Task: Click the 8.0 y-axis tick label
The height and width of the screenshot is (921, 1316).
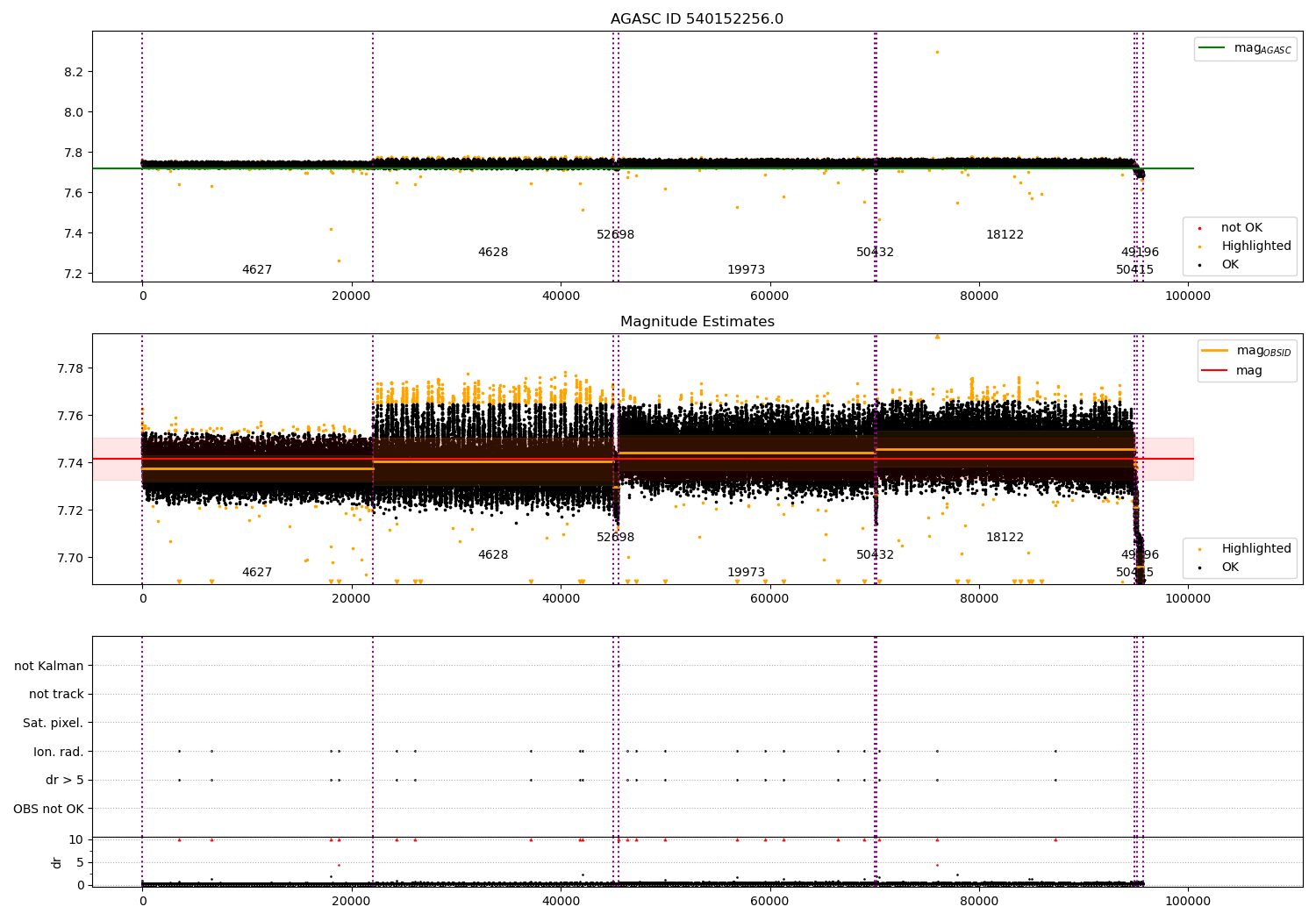Action: point(74,112)
